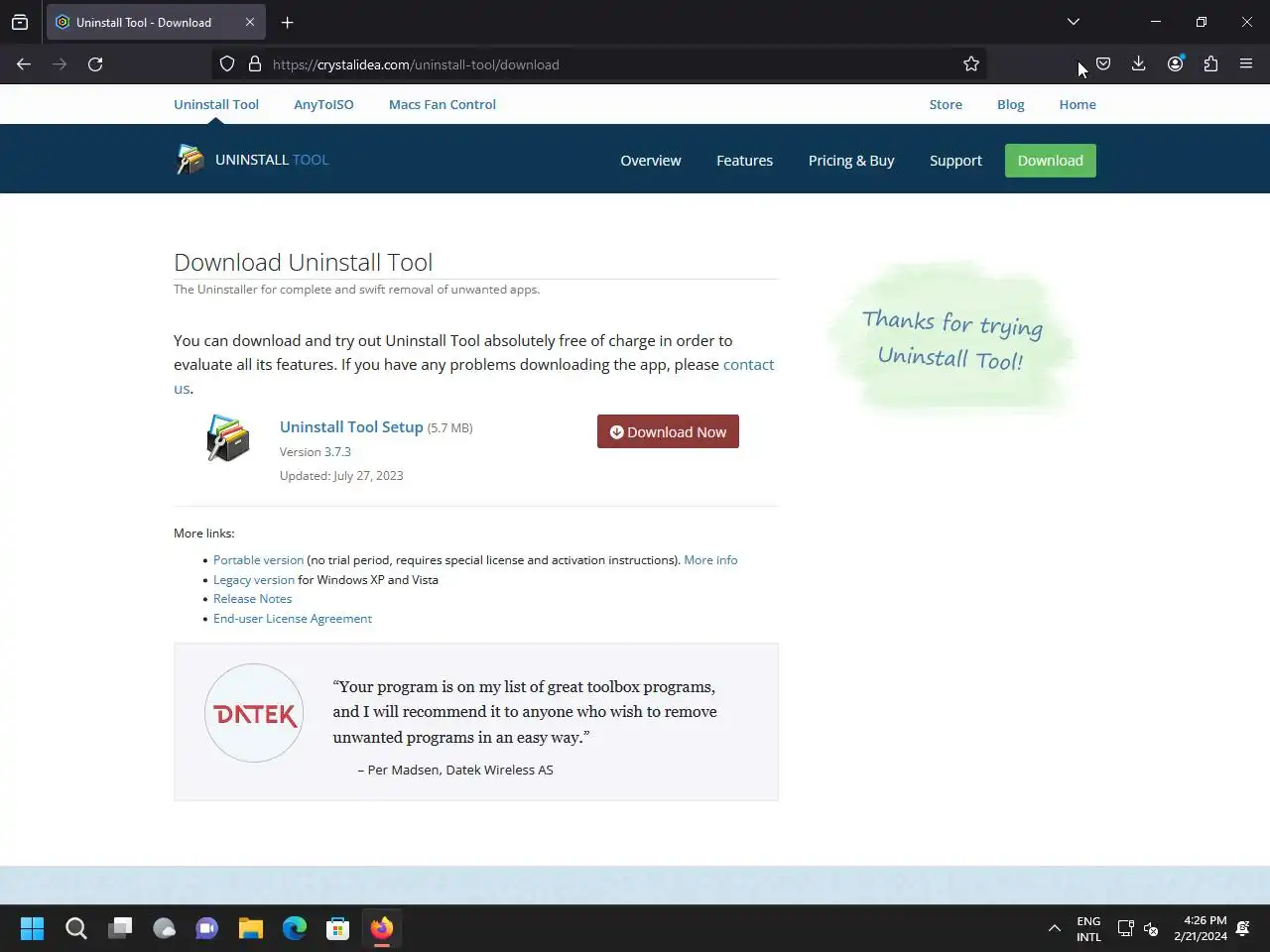Open the Blog link
1270x952 pixels.
1011,104
